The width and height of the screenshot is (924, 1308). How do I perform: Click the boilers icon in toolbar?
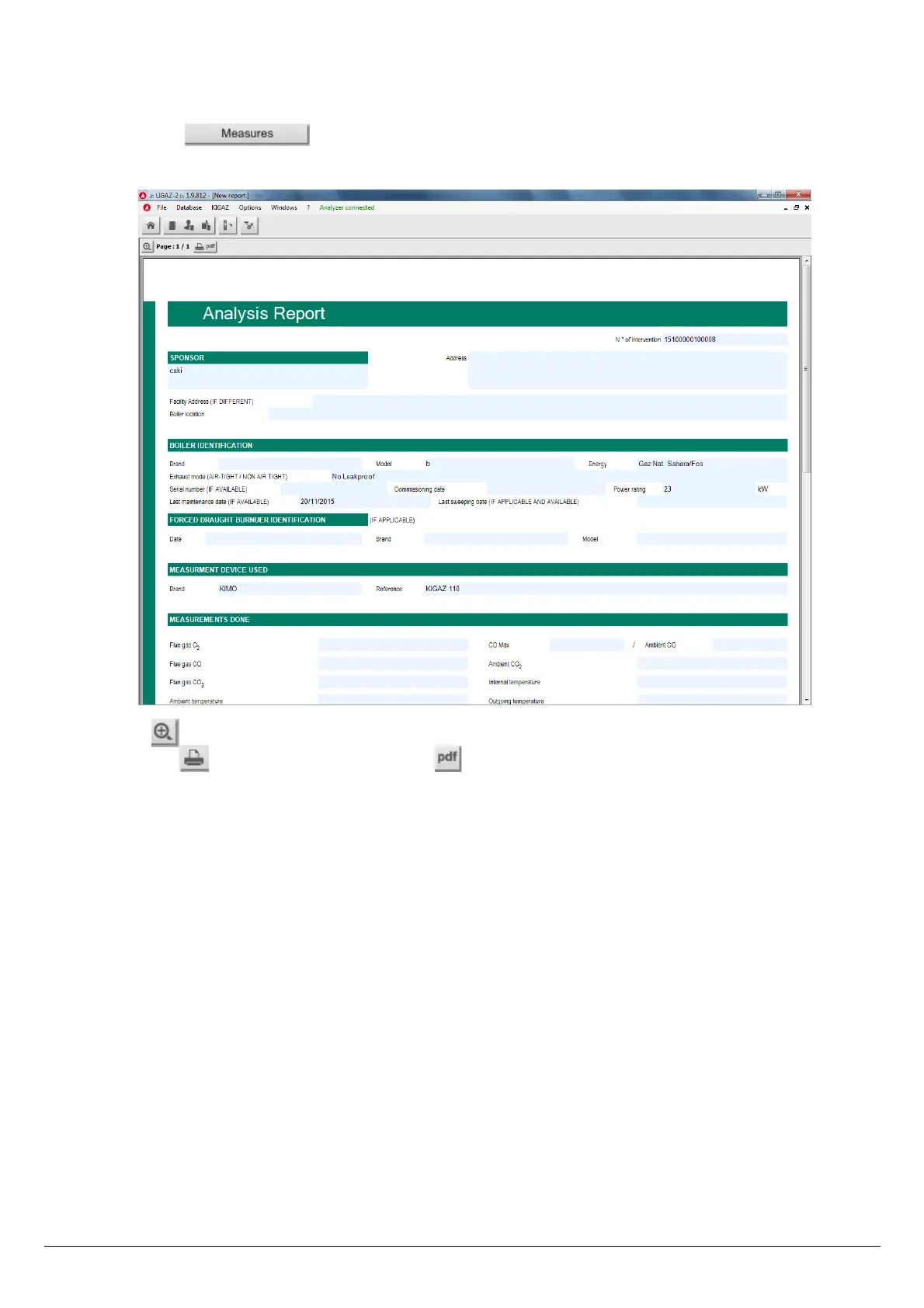pos(206,226)
